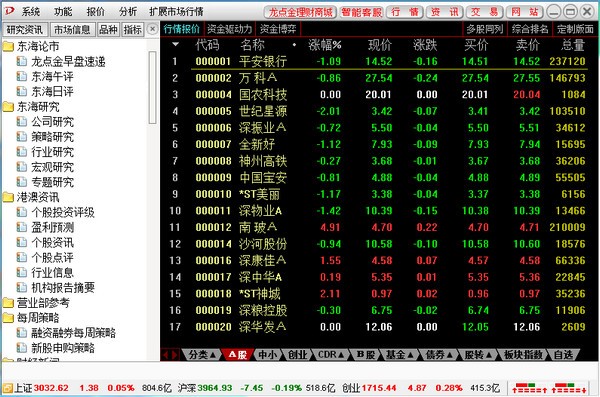Click the left sidebar vertical scrollbar
The width and height of the screenshot is (600, 397).
pos(152,87)
